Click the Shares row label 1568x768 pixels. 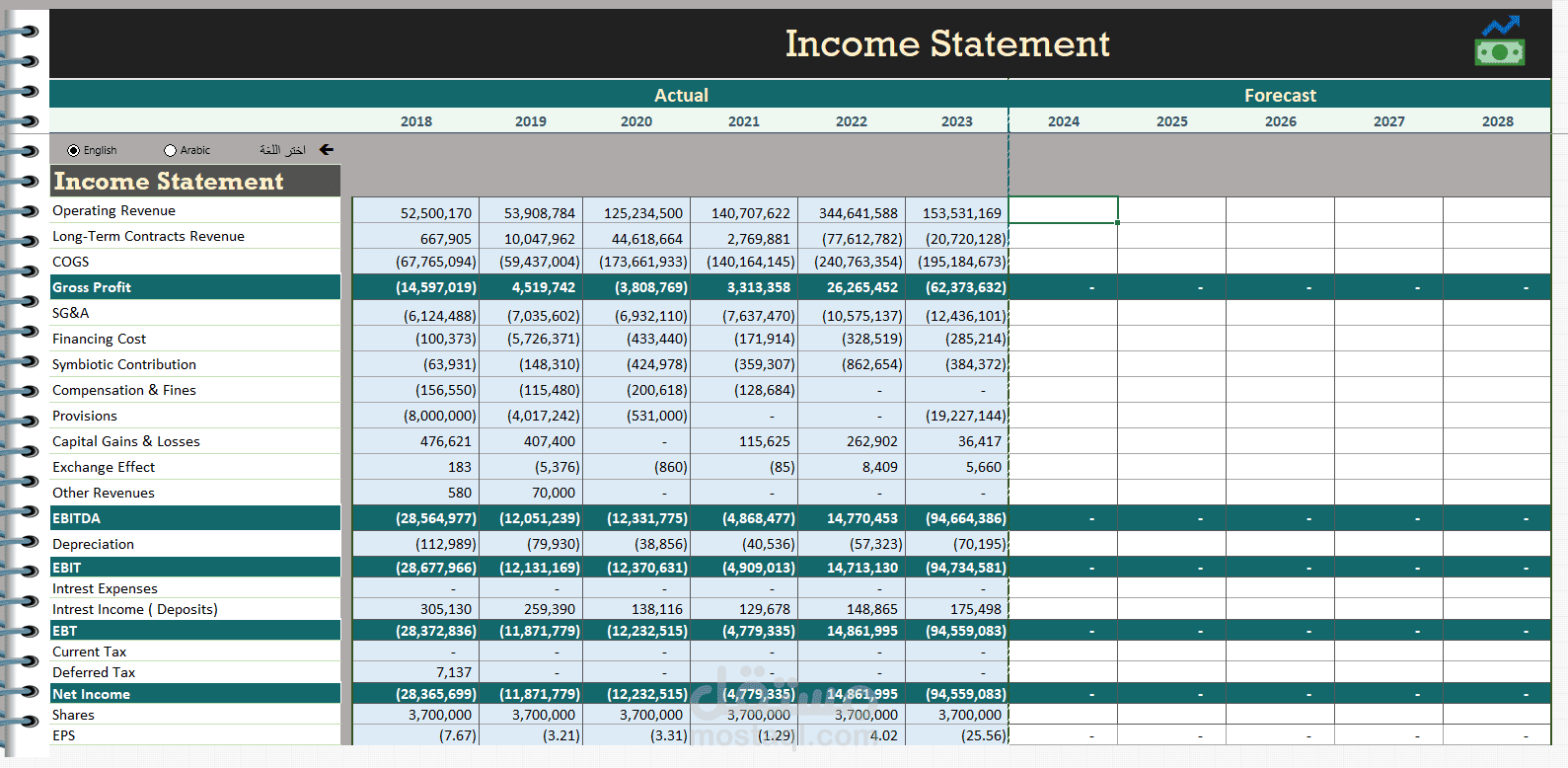pos(73,715)
